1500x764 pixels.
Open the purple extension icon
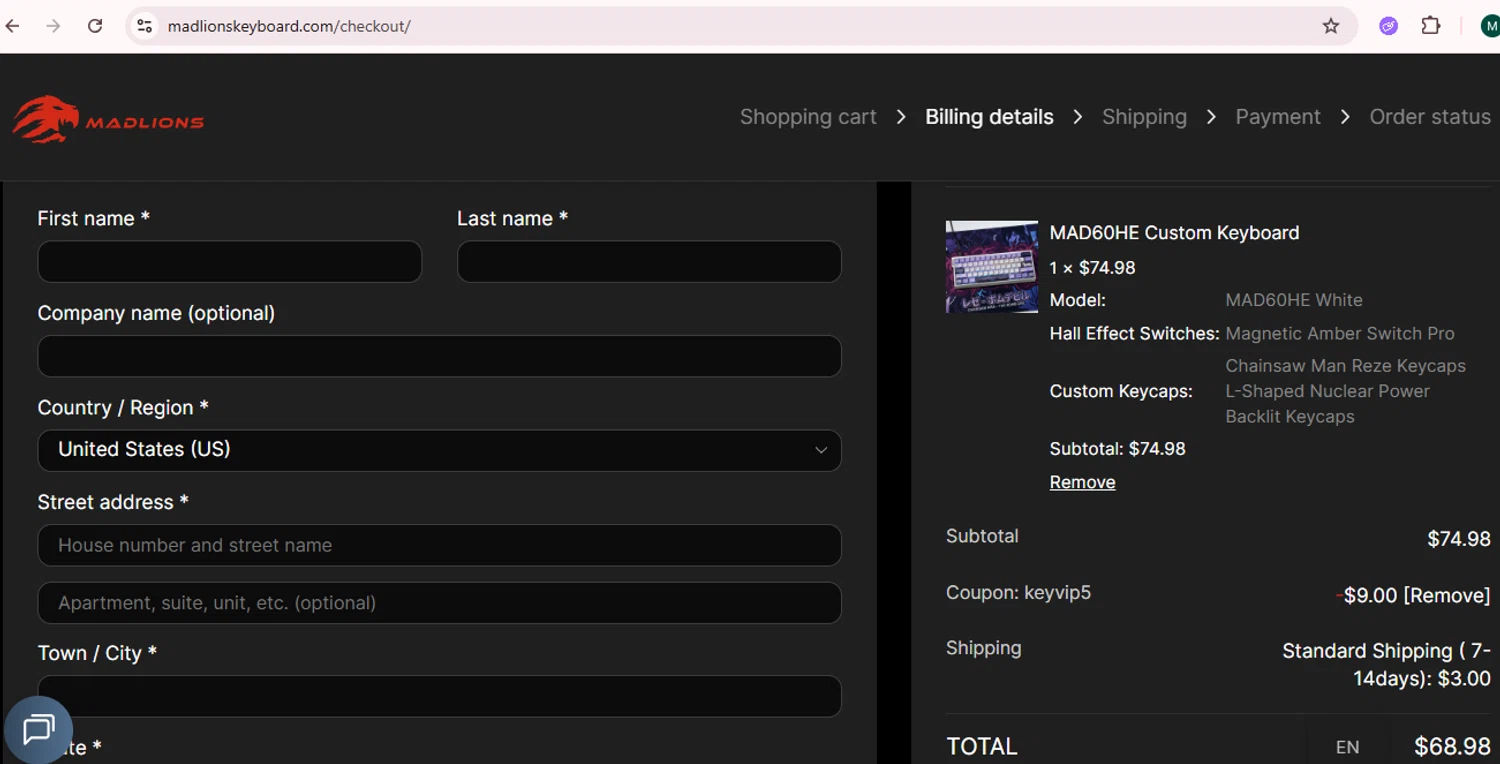coord(1388,26)
